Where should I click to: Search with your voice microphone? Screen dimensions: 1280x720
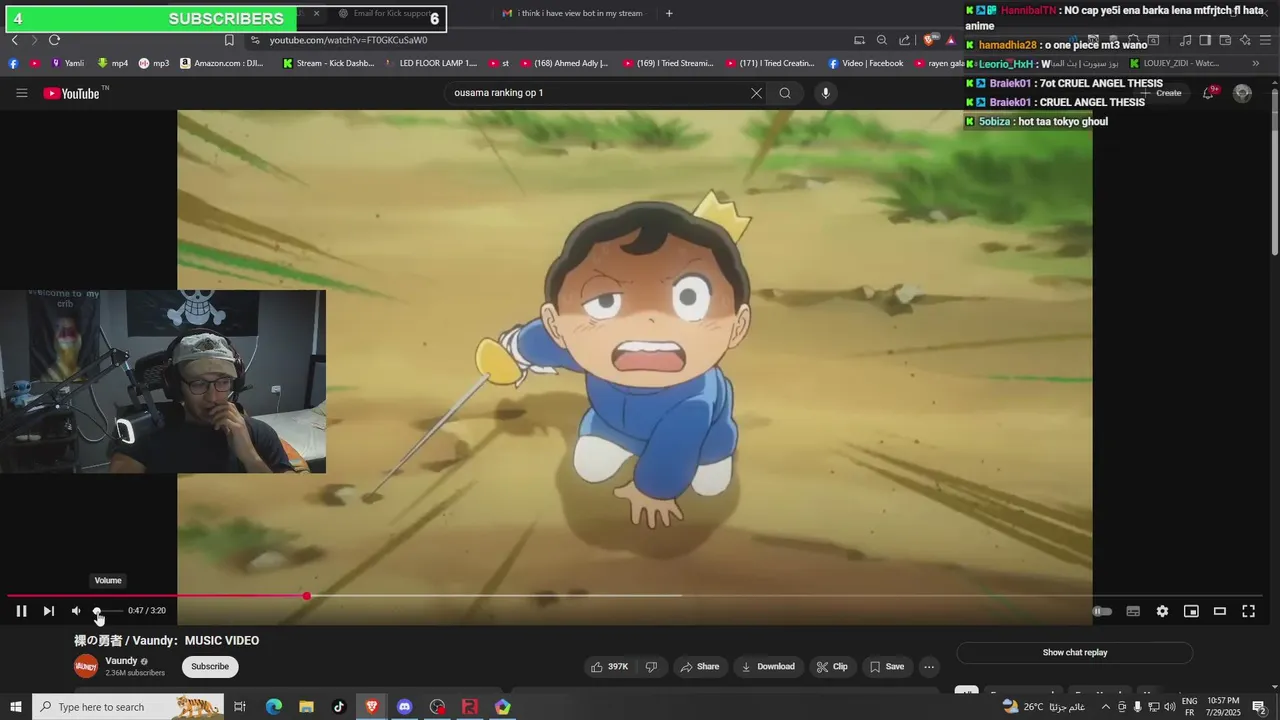click(x=825, y=93)
